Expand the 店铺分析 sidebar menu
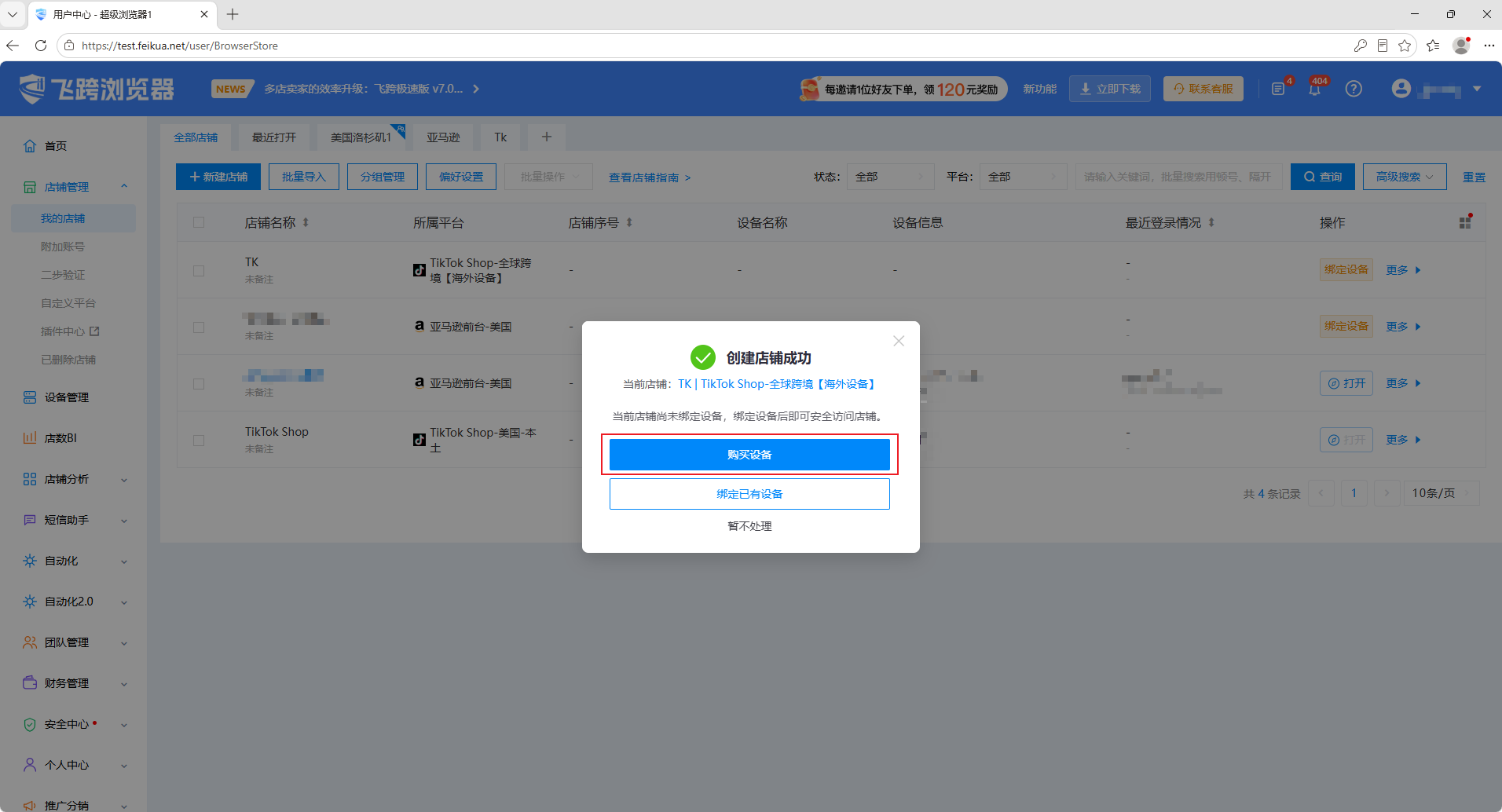The height and width of the screenshot is (812, 1502). point(75,479)
